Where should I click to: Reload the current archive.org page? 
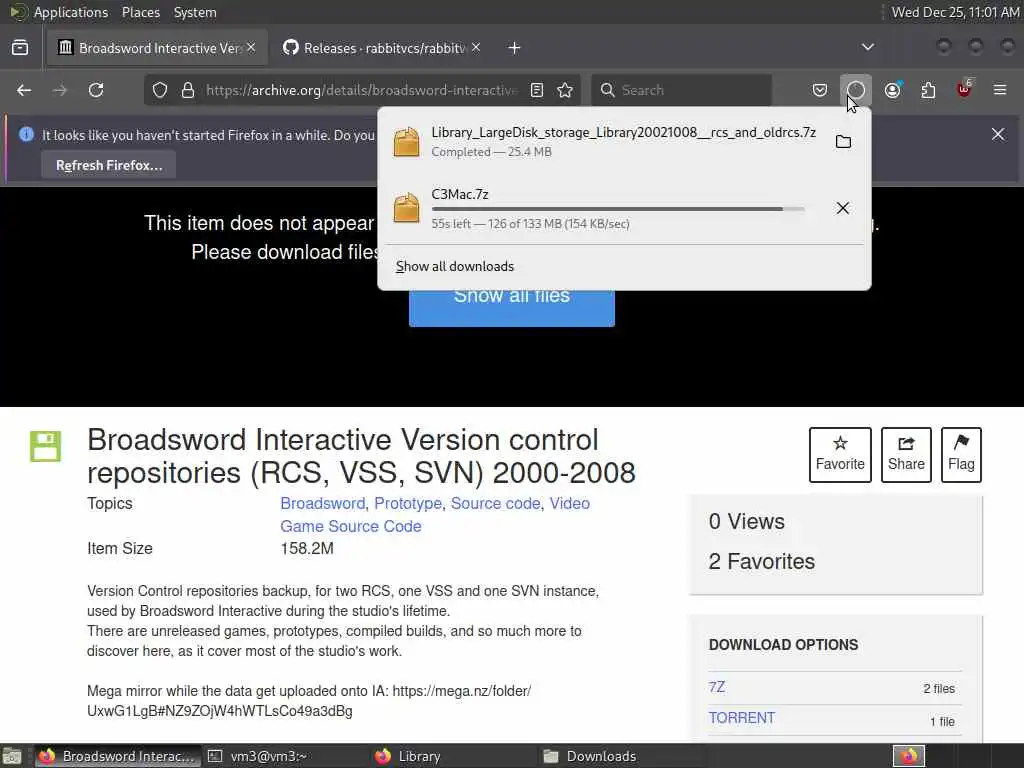pos(96,90)
